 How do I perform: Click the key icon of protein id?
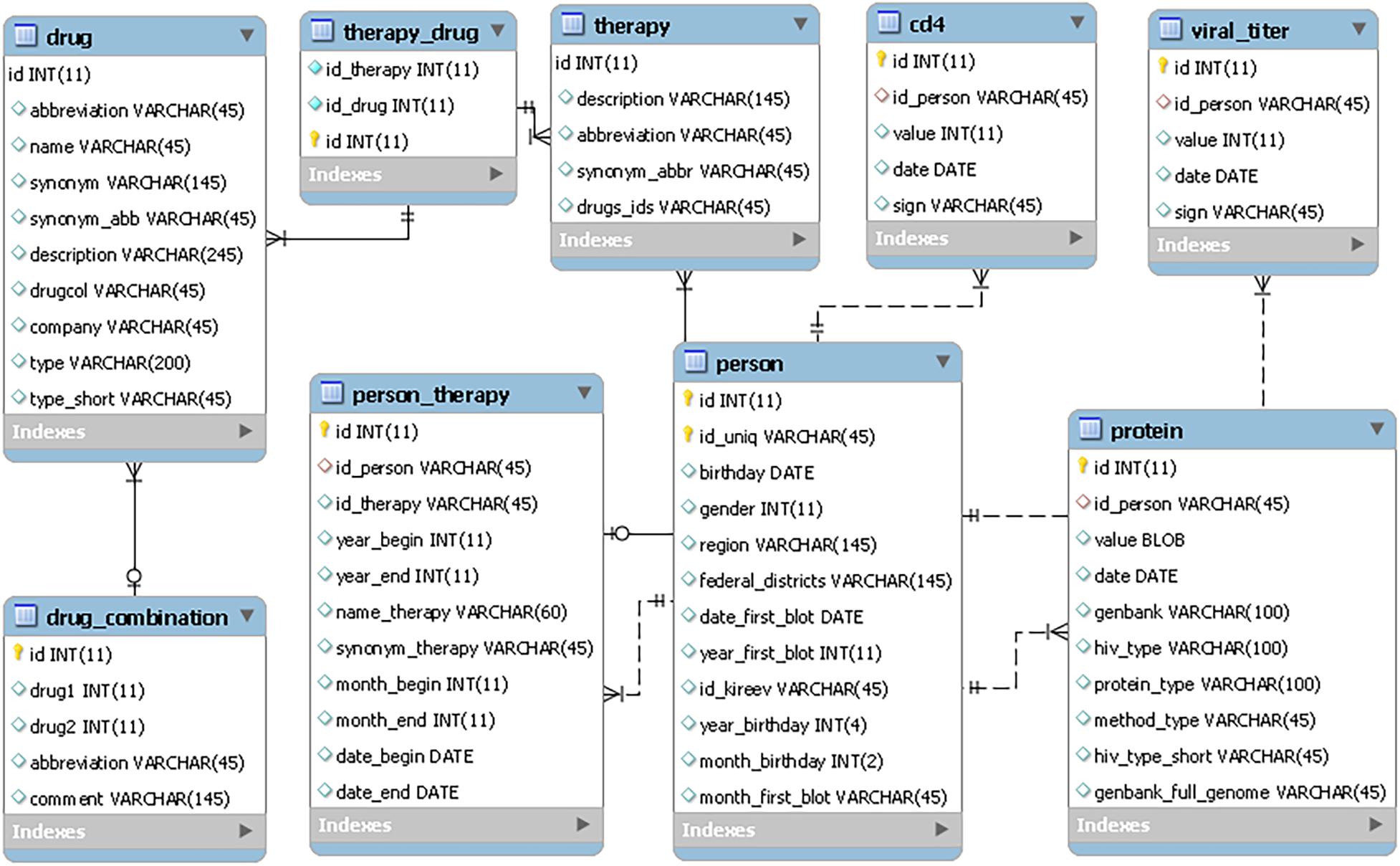(1083, 466)
